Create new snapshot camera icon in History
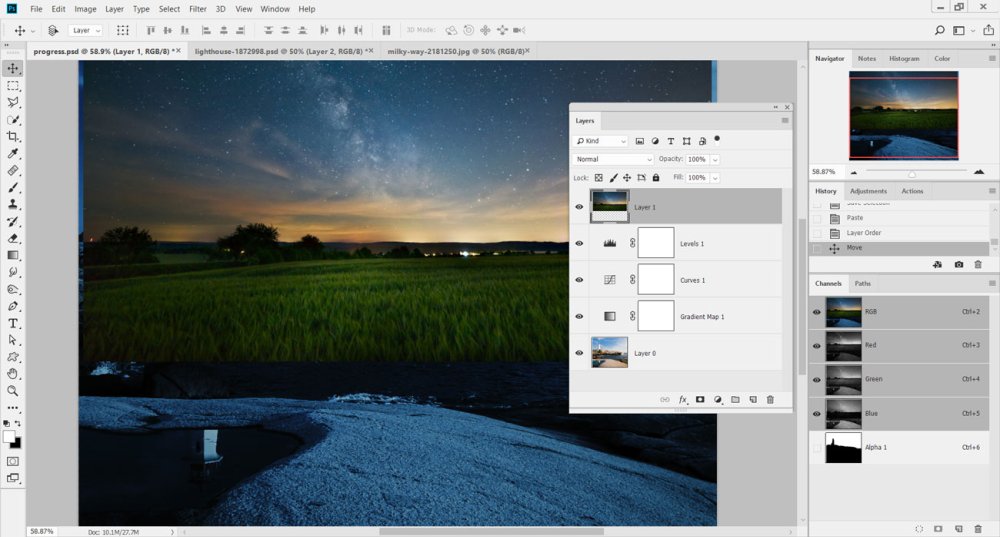 (x=959, y=264)
